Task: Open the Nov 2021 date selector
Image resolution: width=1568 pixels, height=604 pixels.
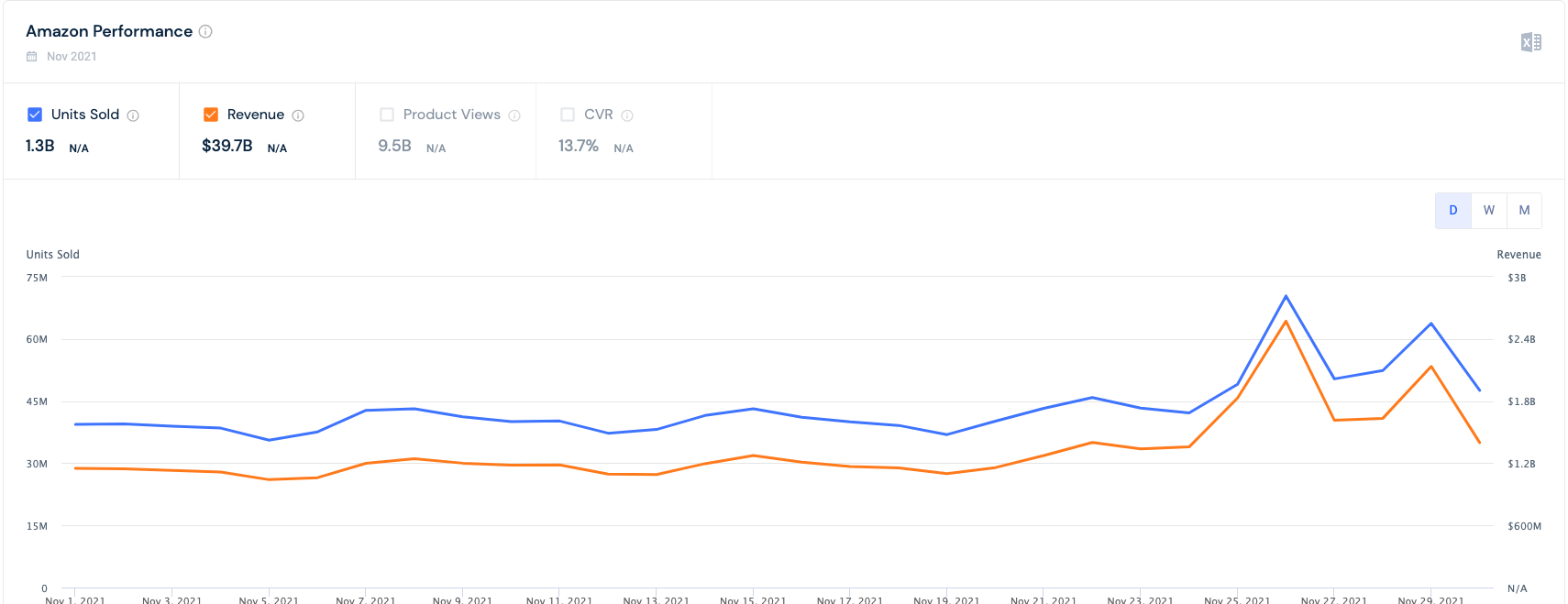Action: (x=71, y=57)
